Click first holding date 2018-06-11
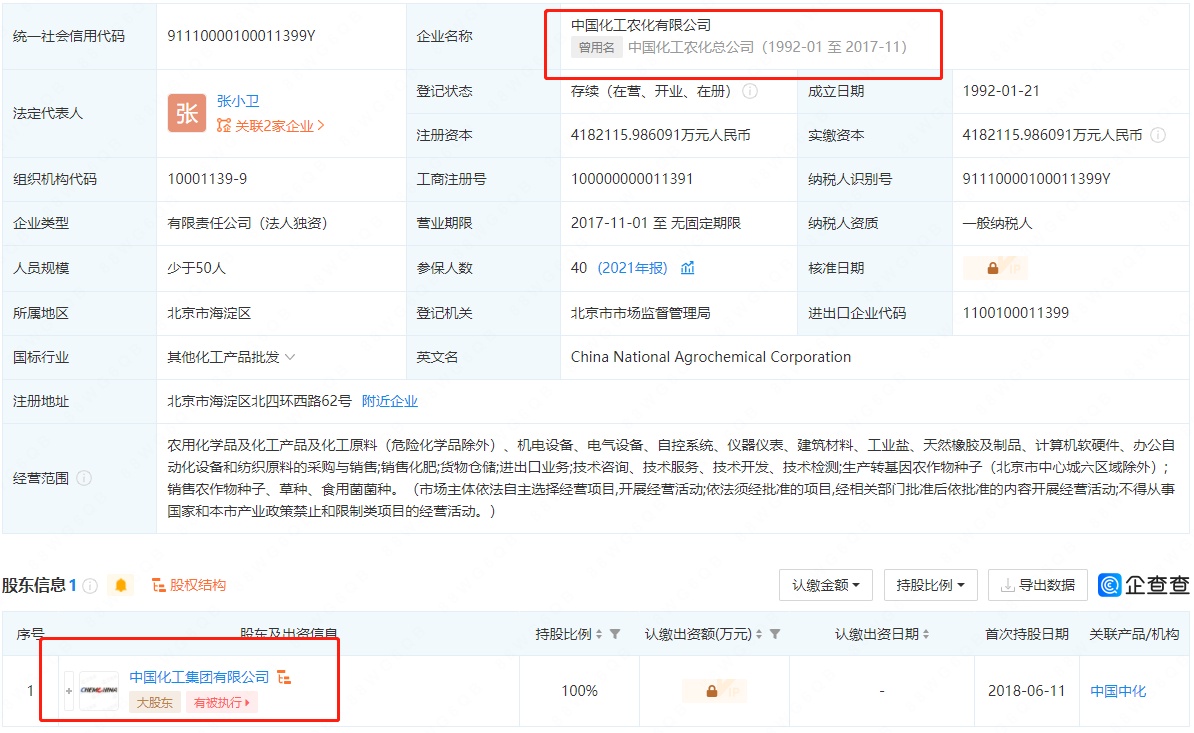Screen dimensions: 1194x733 tap(1026, 691)
